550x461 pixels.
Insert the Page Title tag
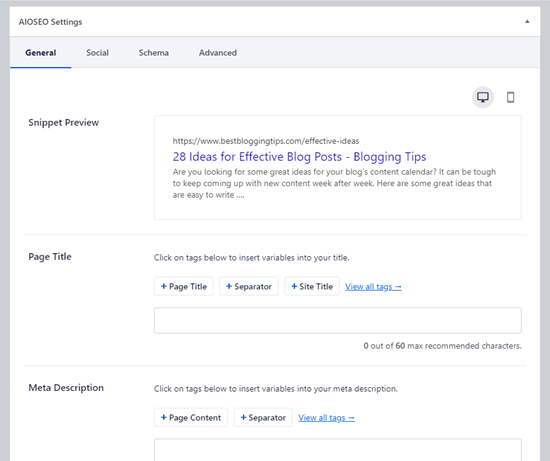184,286
